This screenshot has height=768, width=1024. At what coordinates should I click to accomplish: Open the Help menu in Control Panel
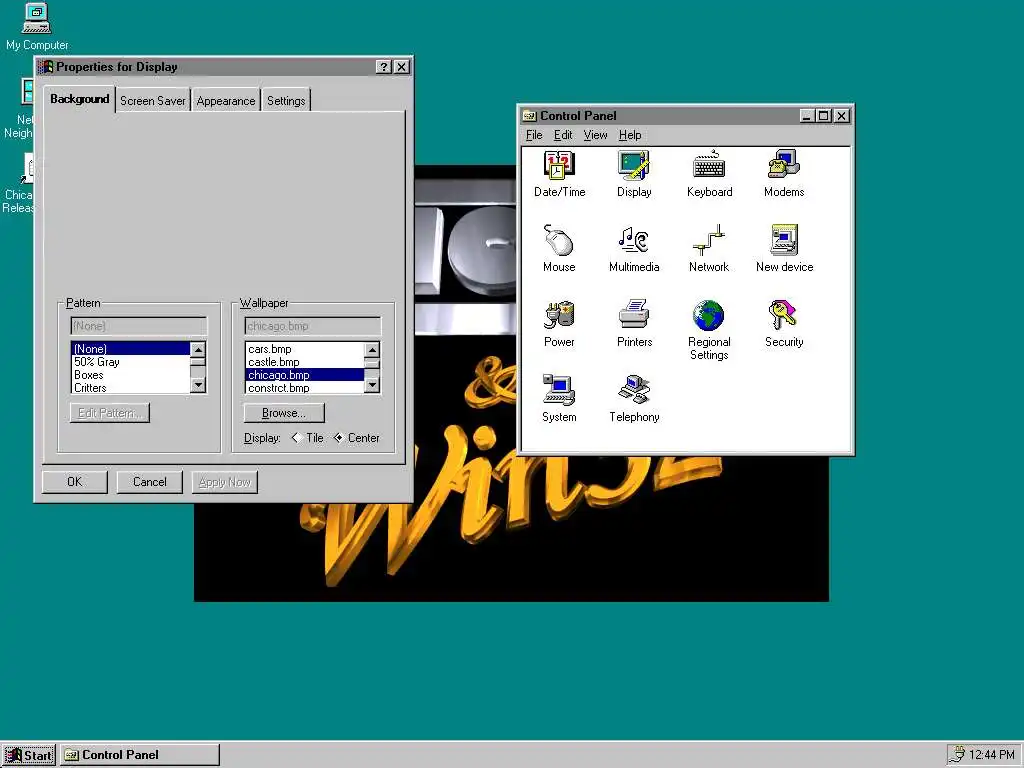tap(630, 135)
